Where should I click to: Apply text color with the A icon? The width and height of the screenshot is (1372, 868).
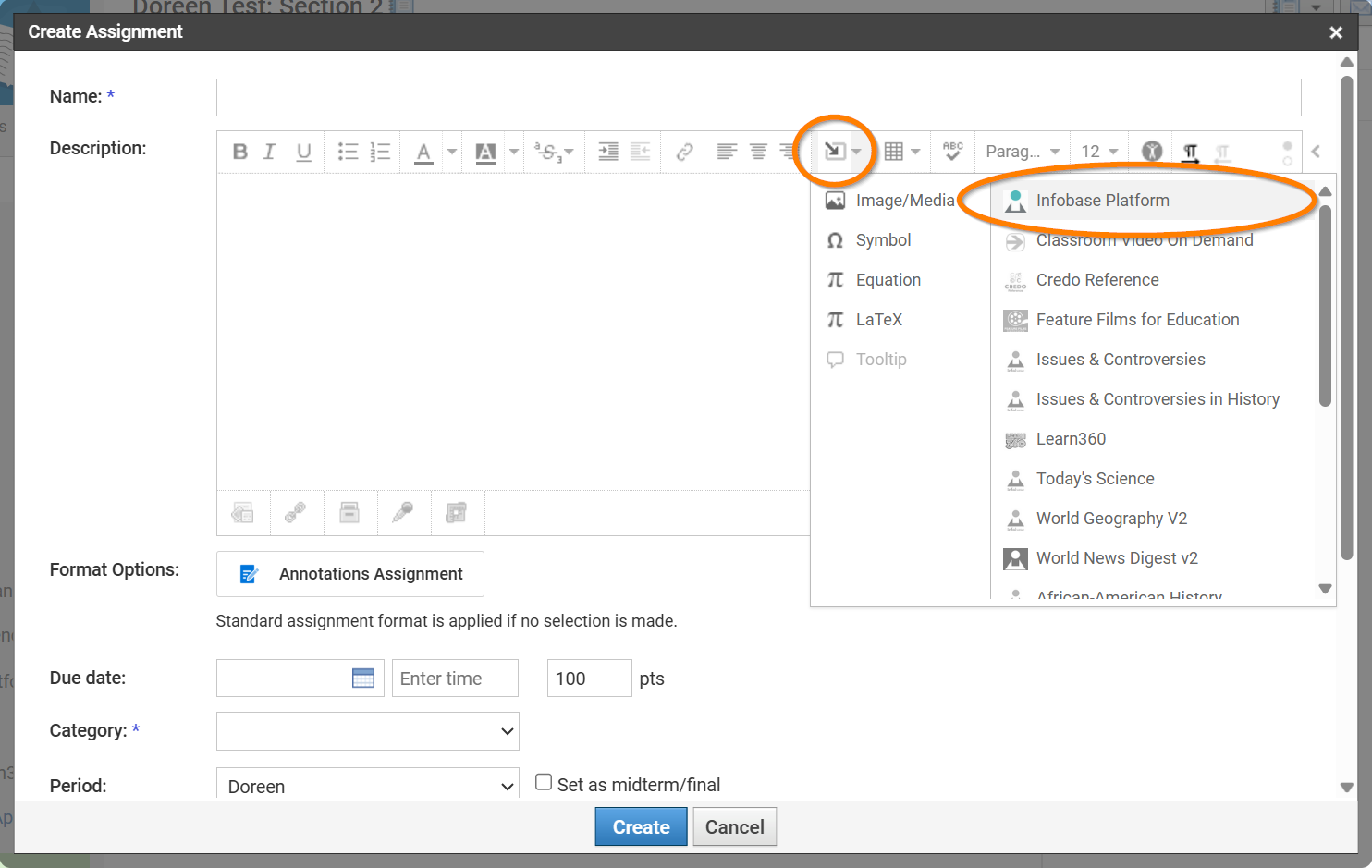pyautogui.click(x=423, y=152)
